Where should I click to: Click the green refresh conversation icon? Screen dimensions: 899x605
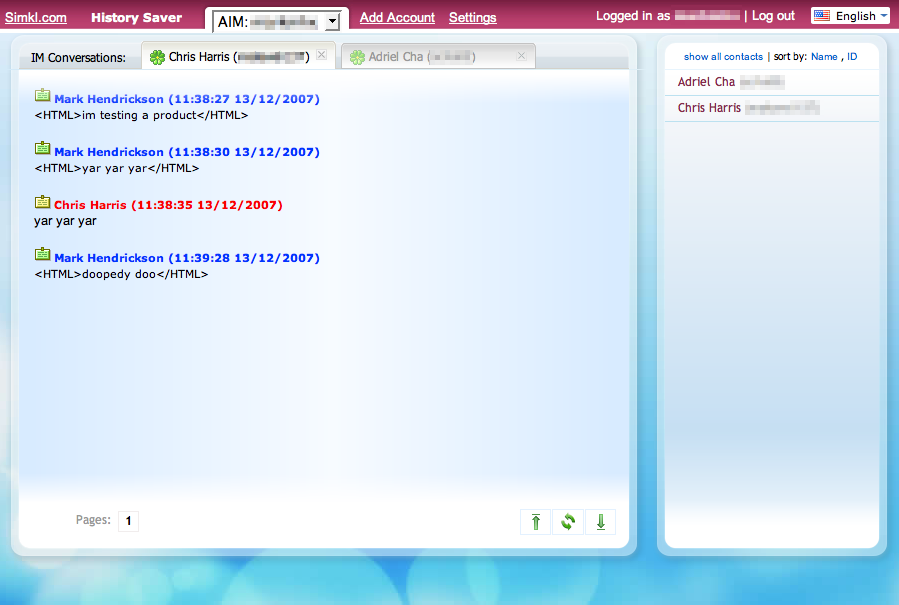point(568,522)
